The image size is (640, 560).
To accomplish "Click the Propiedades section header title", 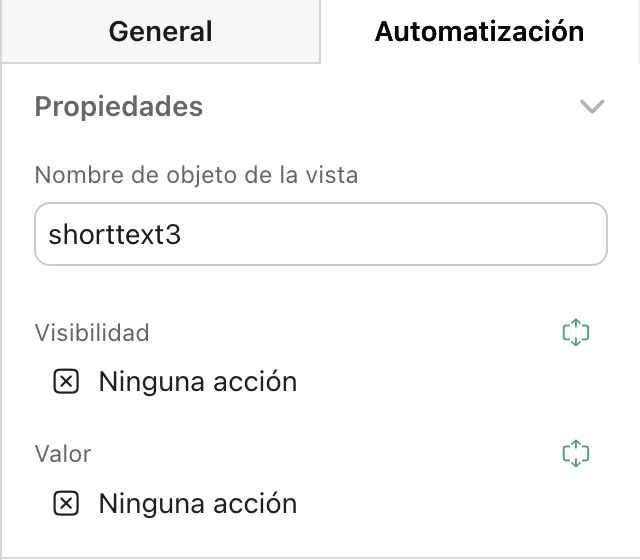I will coord(119,106).
